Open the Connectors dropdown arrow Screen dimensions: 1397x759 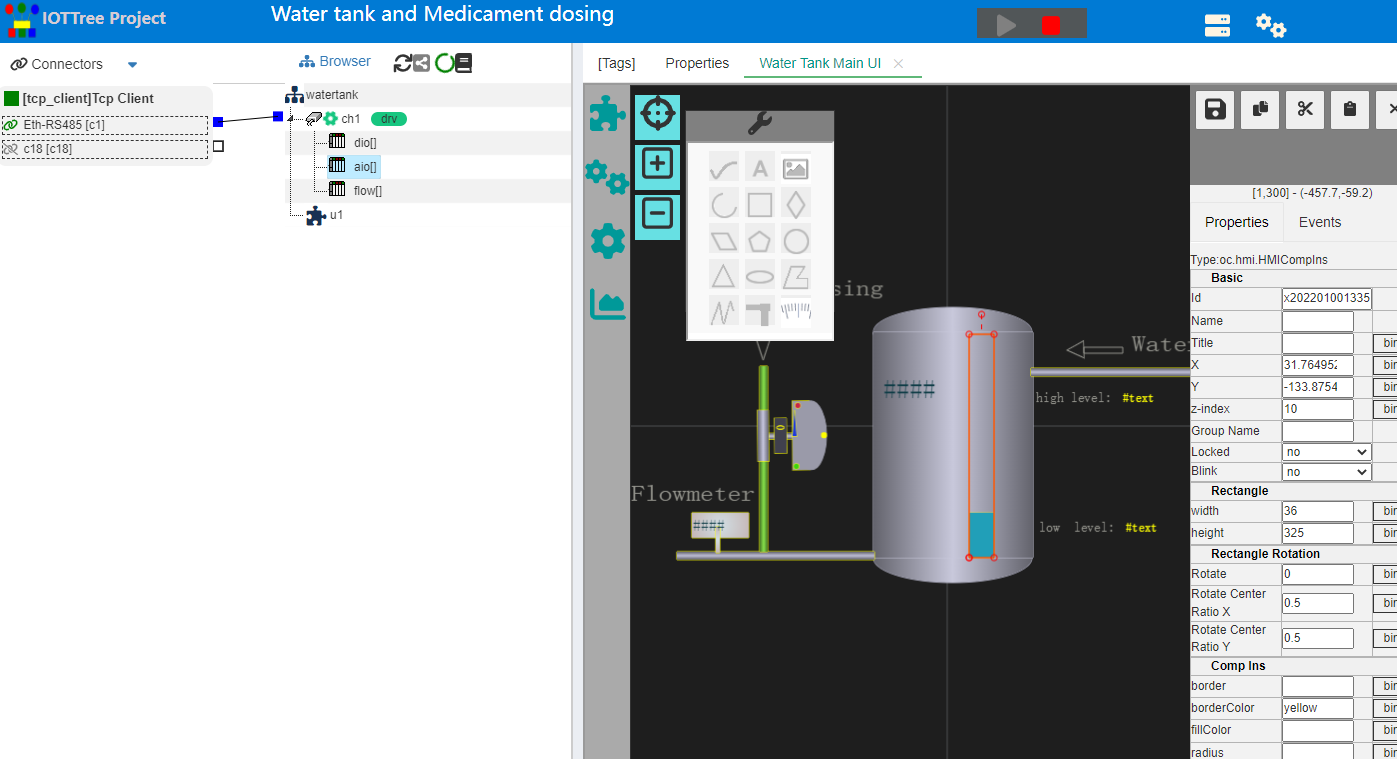point(133,65)
